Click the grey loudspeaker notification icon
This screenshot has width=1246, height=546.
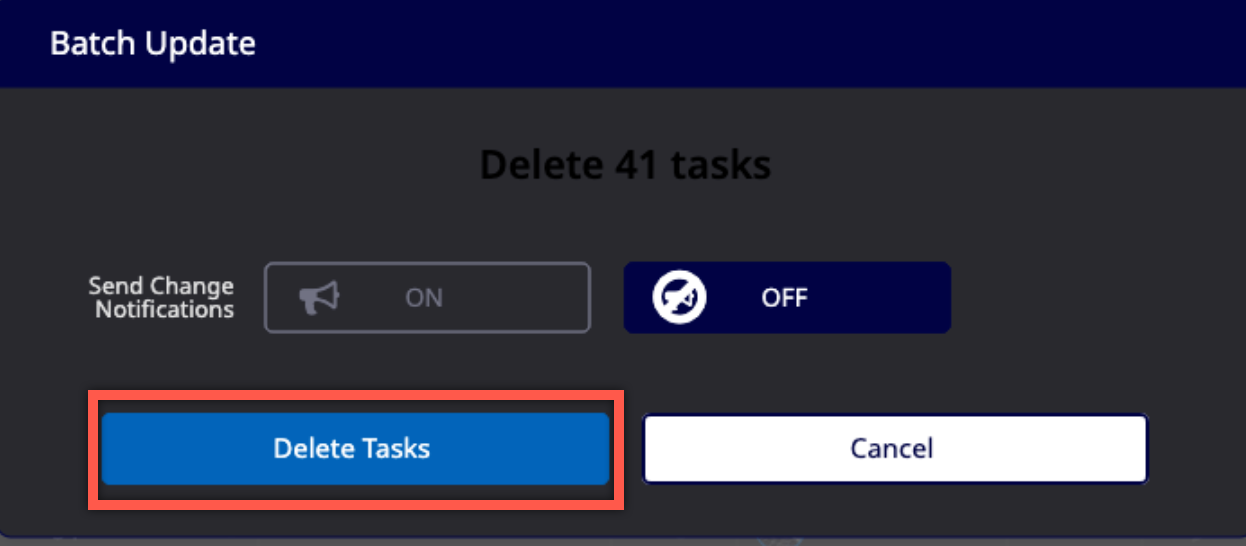point(320,297)
